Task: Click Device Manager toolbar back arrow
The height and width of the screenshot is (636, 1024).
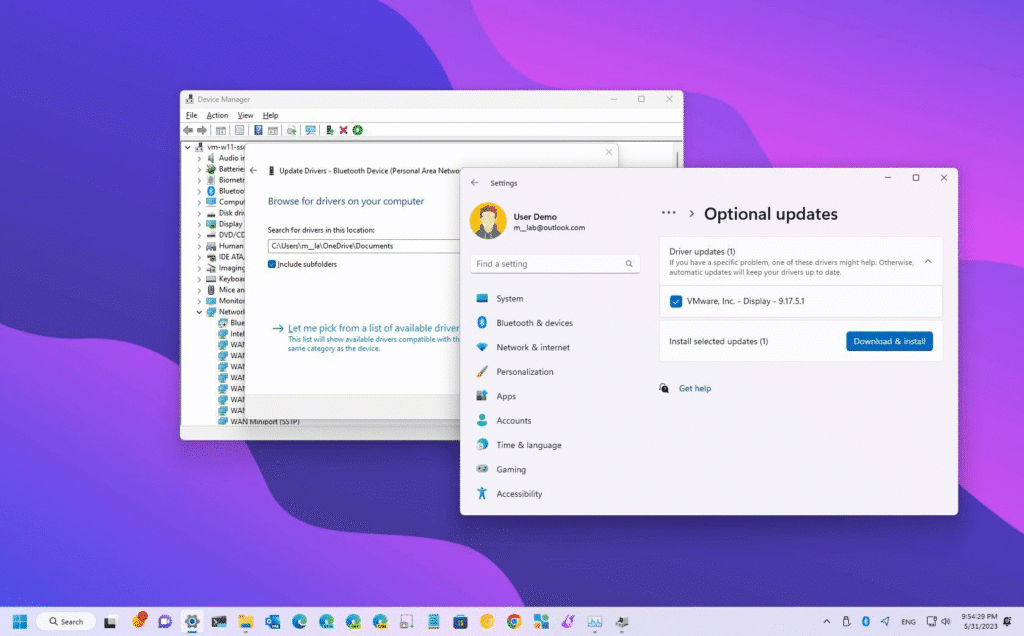Action: [188, 131]
